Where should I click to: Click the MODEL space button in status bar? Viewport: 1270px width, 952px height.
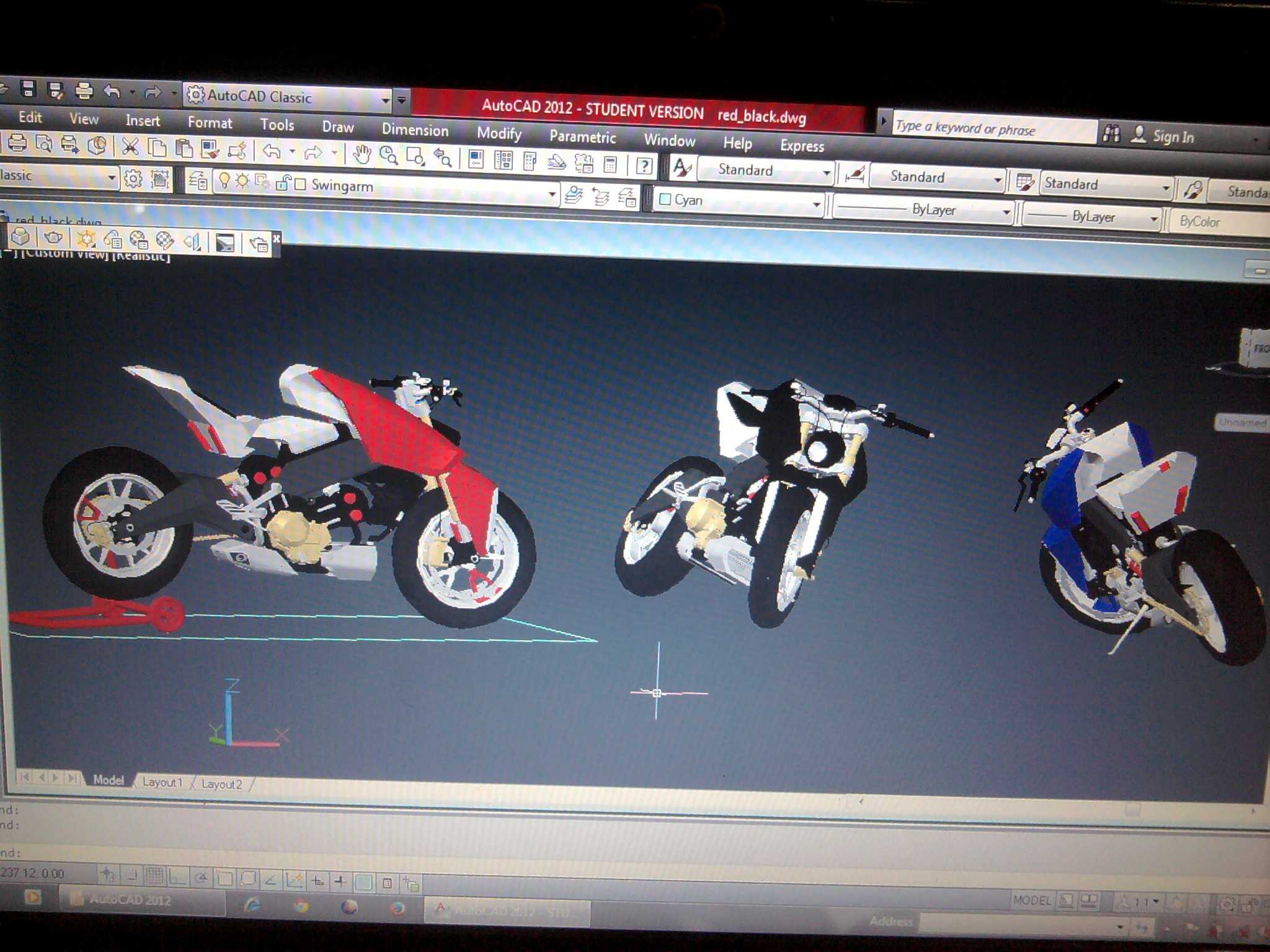click(x=1032, y=900)
